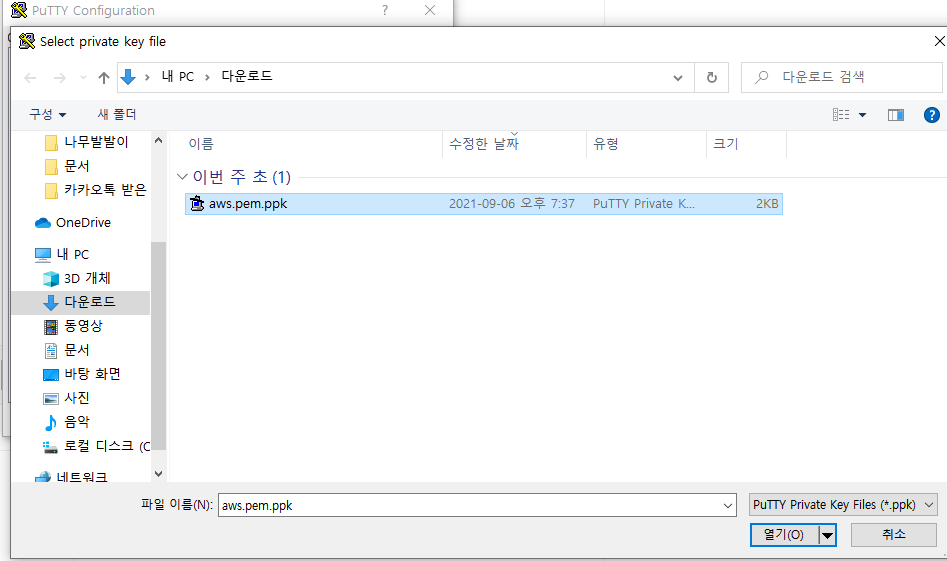The width and height of the screenshot is (947, 561).
Task: Refresh the folder view
Action: 711,77
